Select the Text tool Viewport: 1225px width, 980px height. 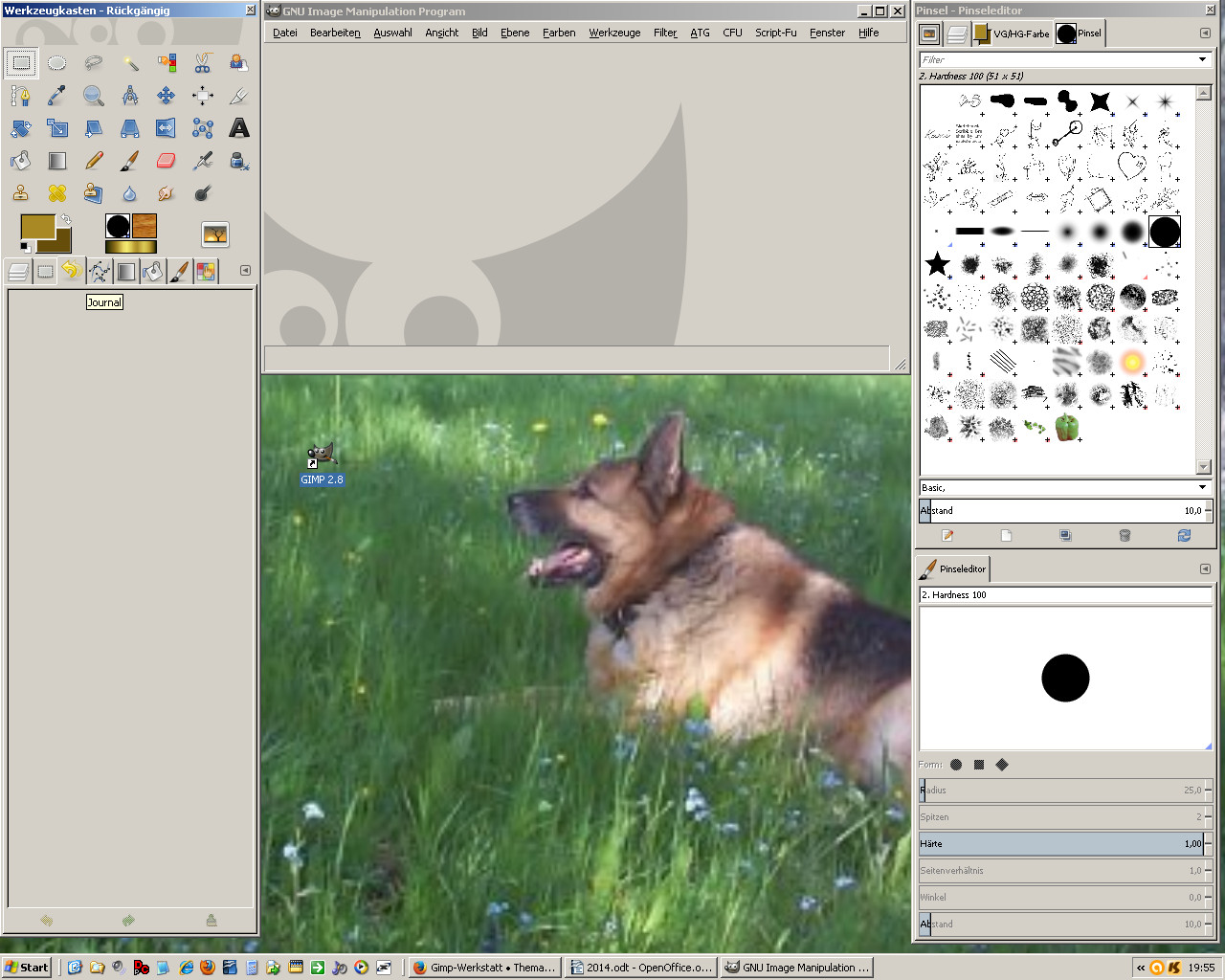click(239, 128)
